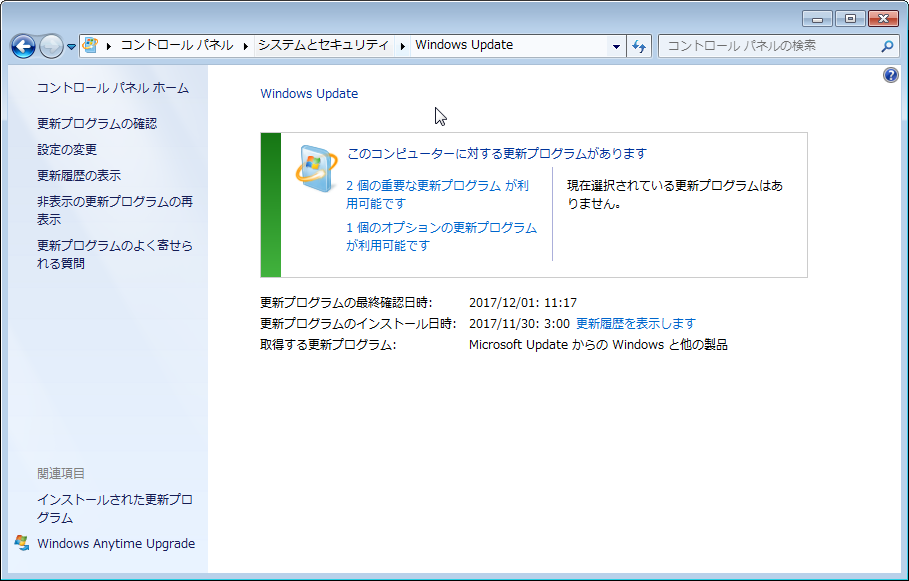Click the Windows Anytime Upgrade flag icon
Image resolution: width=909 pixels, height=581 pixels.
(x=22, y=543)
